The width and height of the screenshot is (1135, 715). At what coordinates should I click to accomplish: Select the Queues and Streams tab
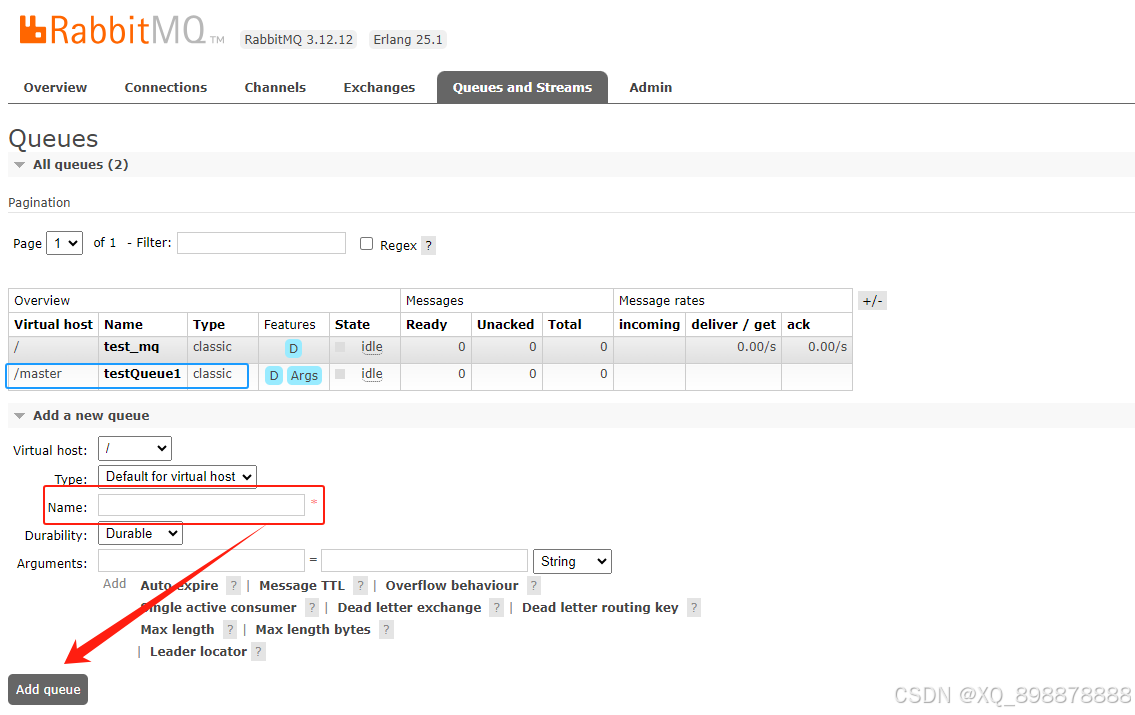(522, 88)
